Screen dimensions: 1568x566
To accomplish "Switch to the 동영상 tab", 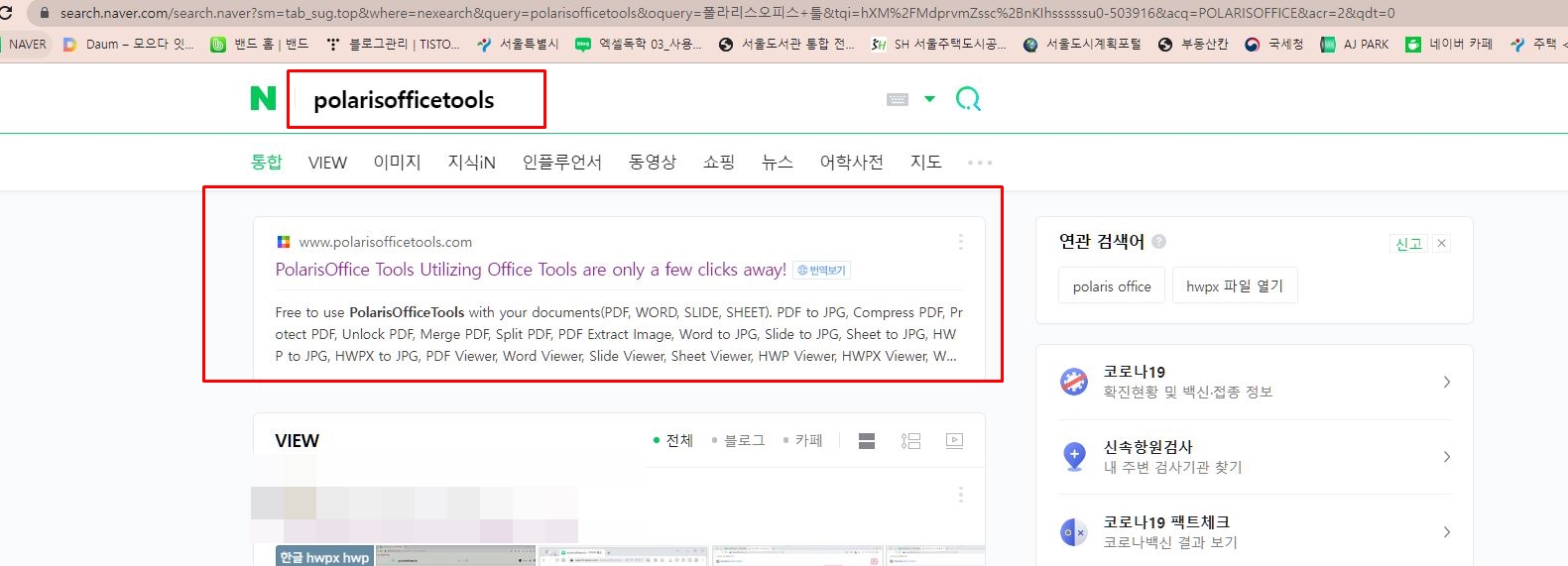I will (653, 162).
